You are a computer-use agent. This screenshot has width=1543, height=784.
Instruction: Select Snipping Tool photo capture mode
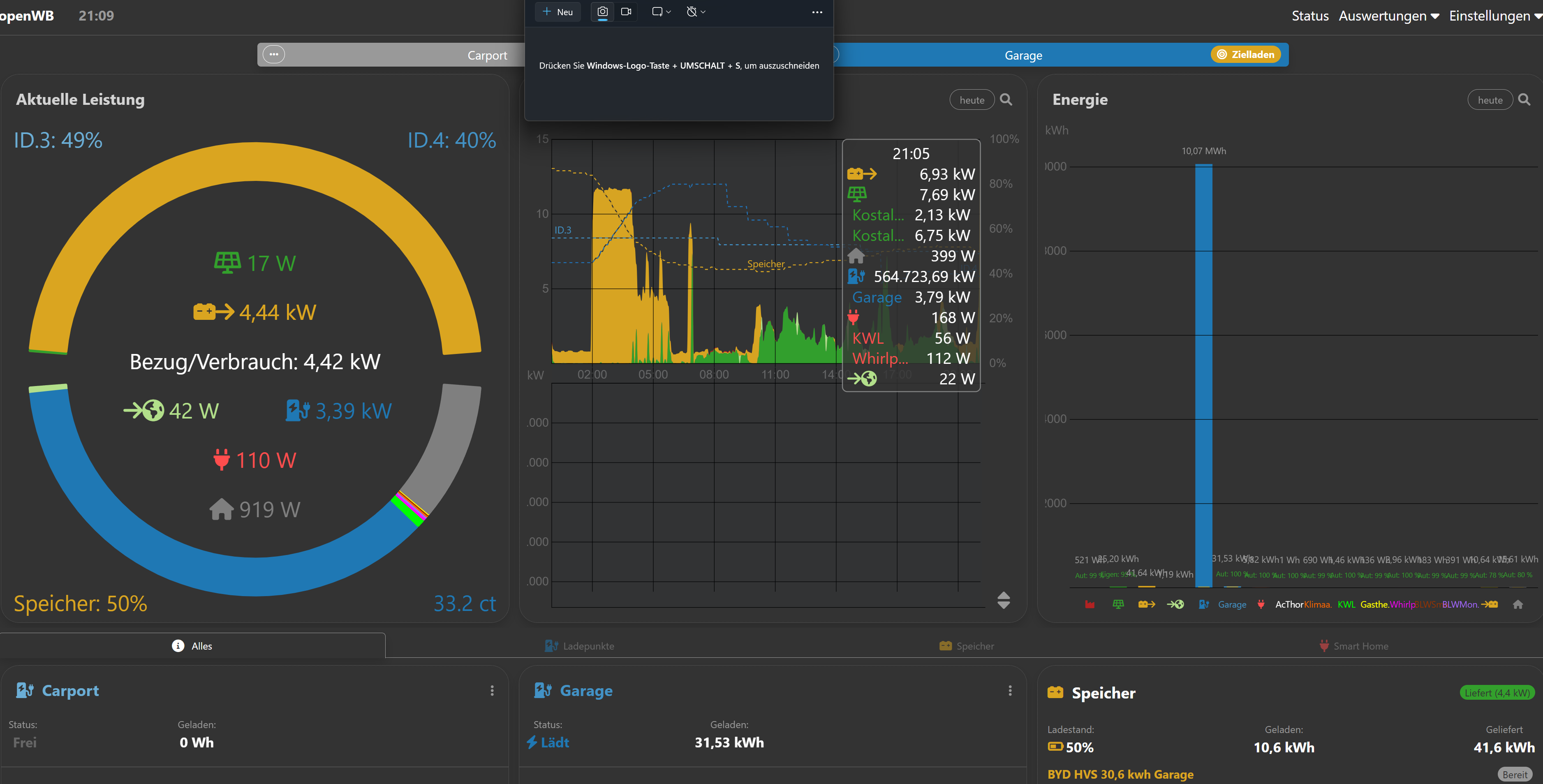(603, 12)
